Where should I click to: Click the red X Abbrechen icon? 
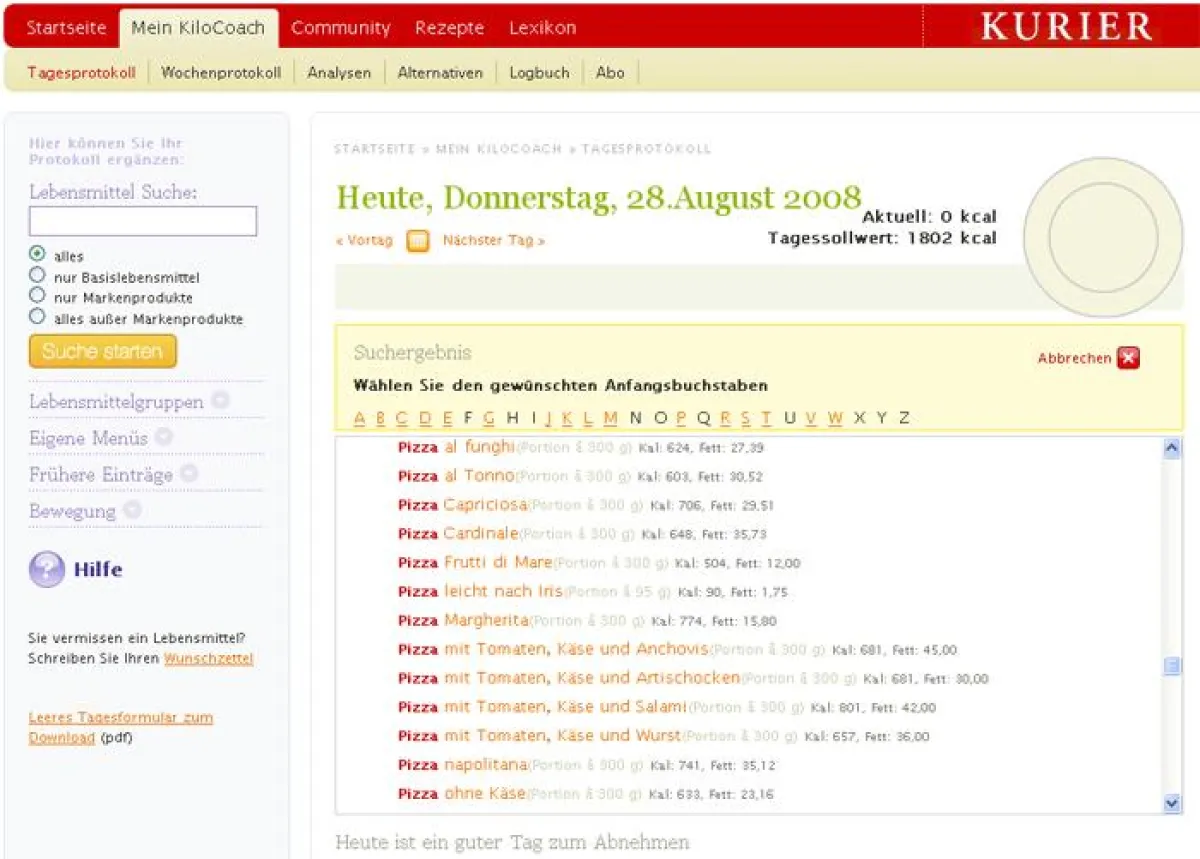point(1128,358)
